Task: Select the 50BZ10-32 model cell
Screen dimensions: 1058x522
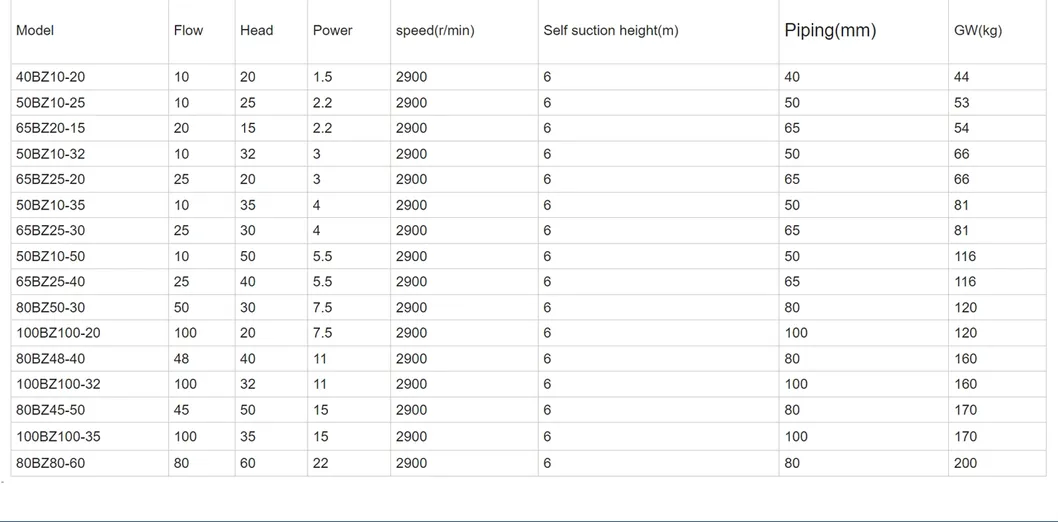Action: pyautogui.click(x=51, y=154)
